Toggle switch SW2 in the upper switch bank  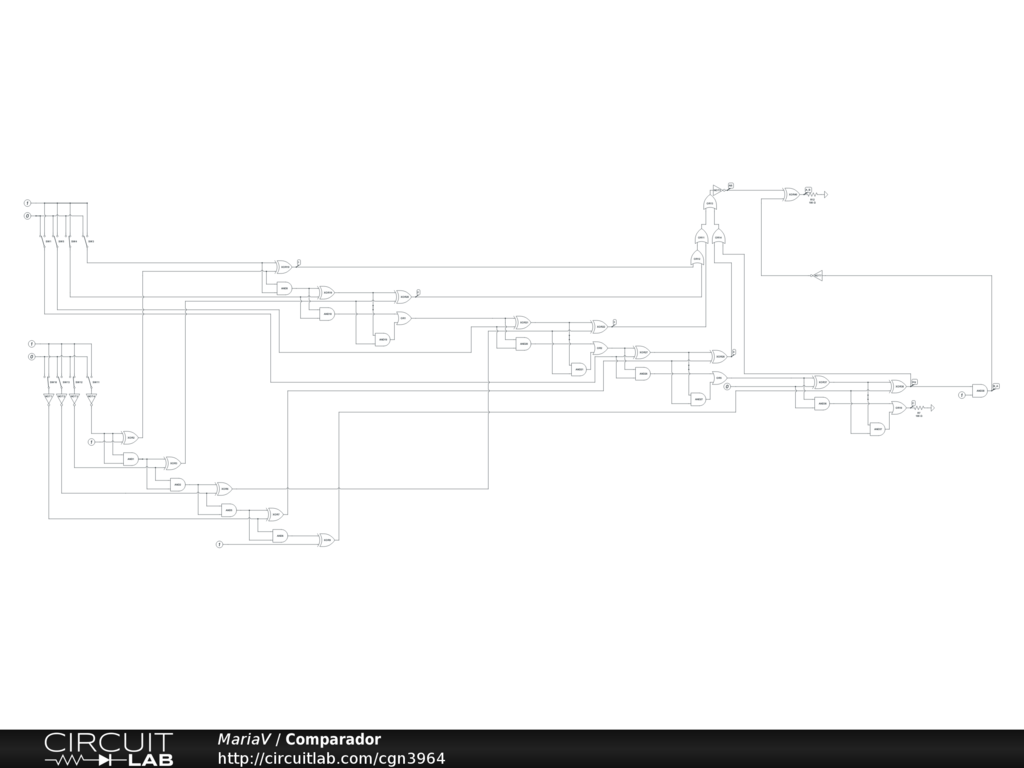pyautogui.click(x=58, y=241)
